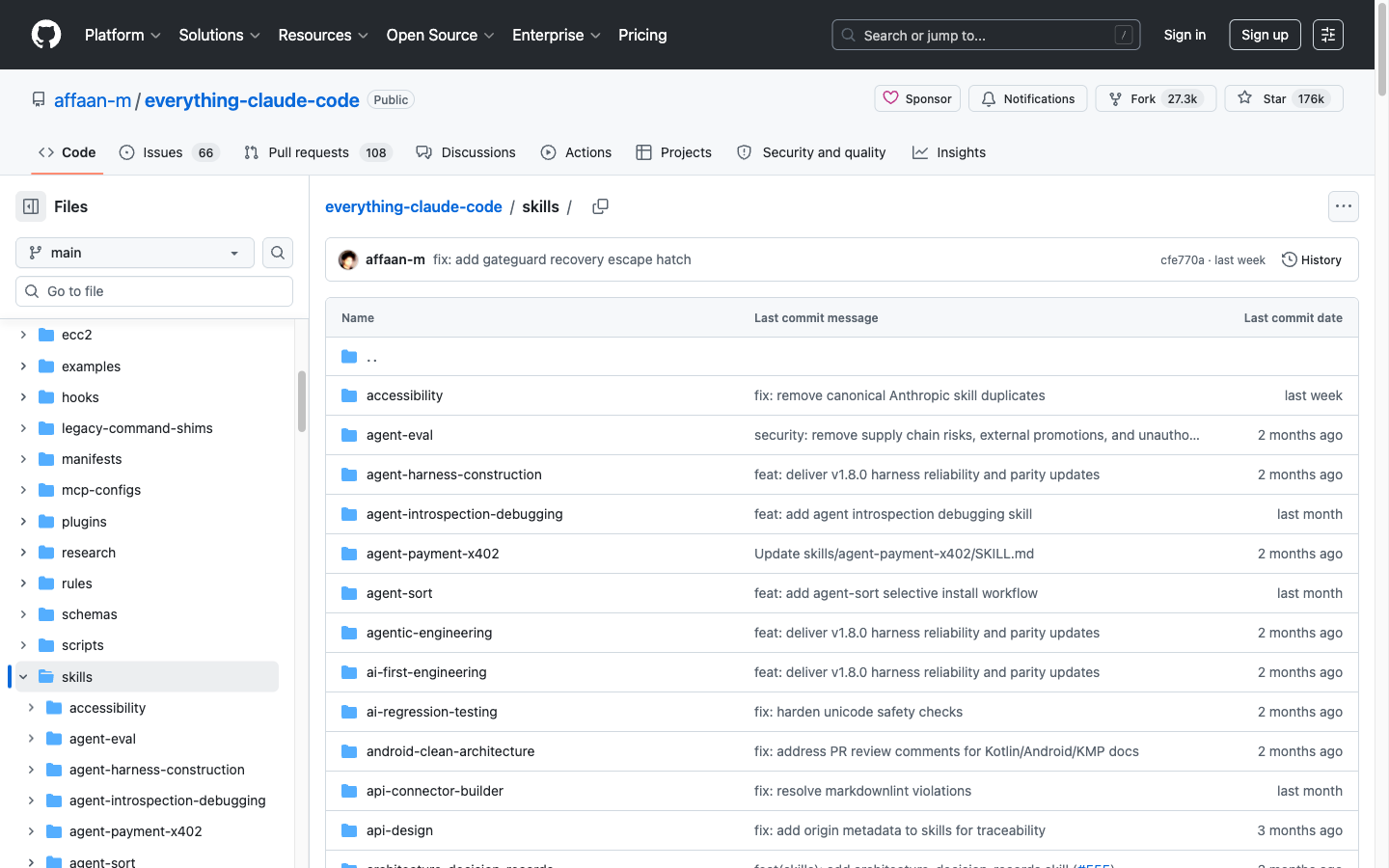Open the appearance settings icon in header
1389x868 pixels.
tap(1328, 35)
